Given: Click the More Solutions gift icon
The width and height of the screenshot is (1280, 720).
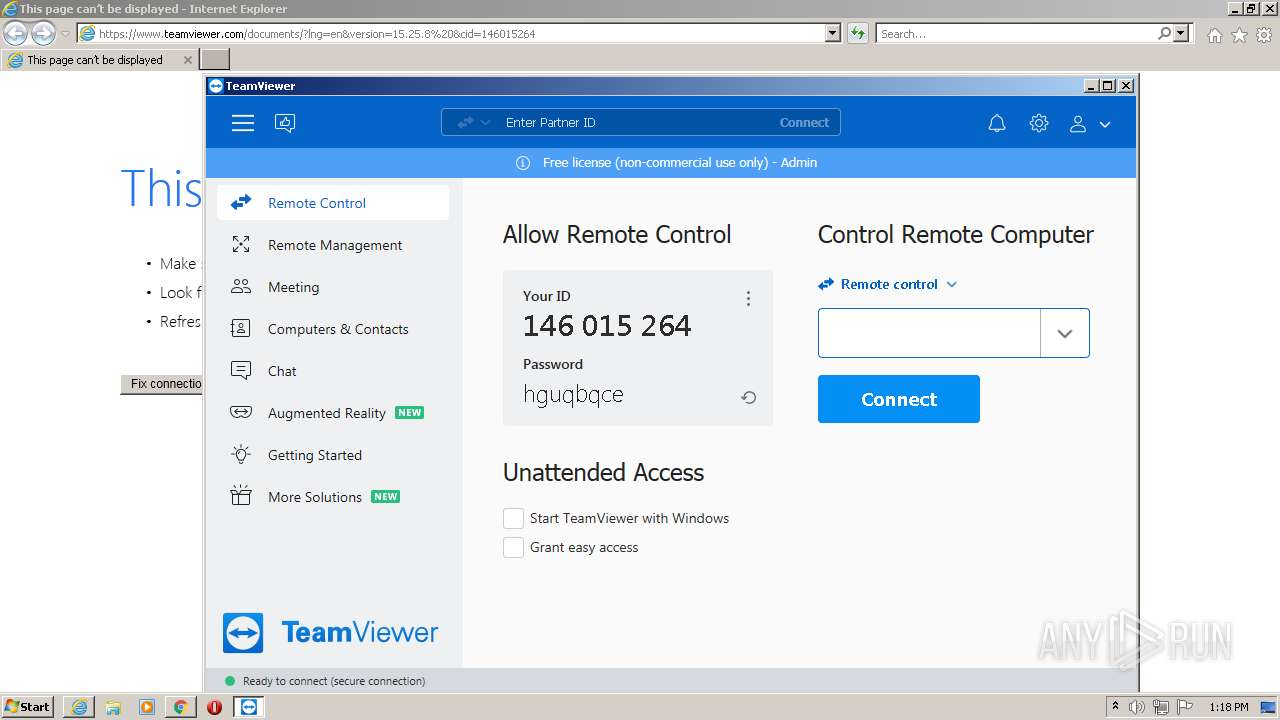Looking at the screenshot, I should [241, 496].
